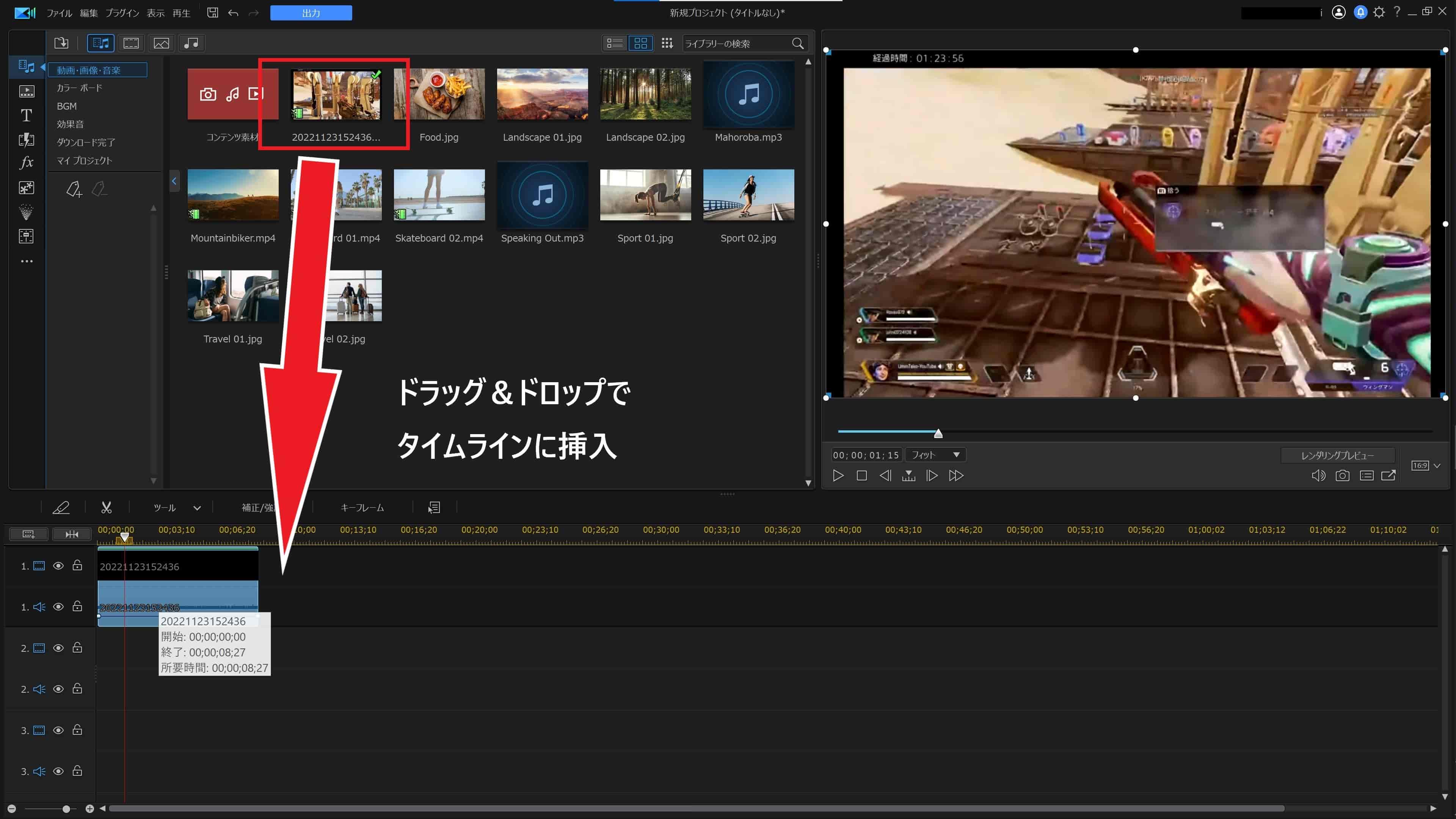Click the キーフレーム button
This screenshot has height=819, width=1456.
coord(362,508)
